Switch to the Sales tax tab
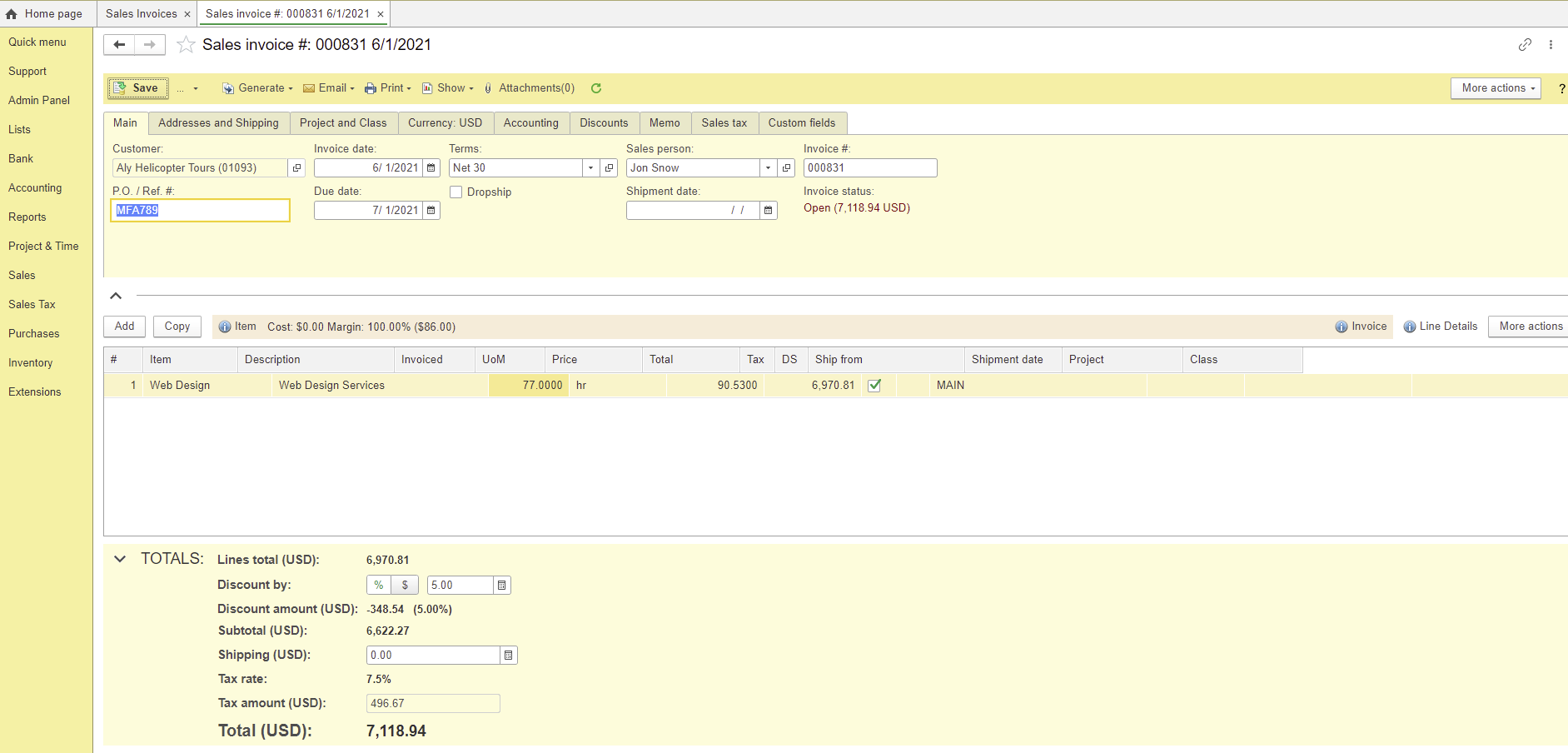1568x753 pixels. click(724, 123)
